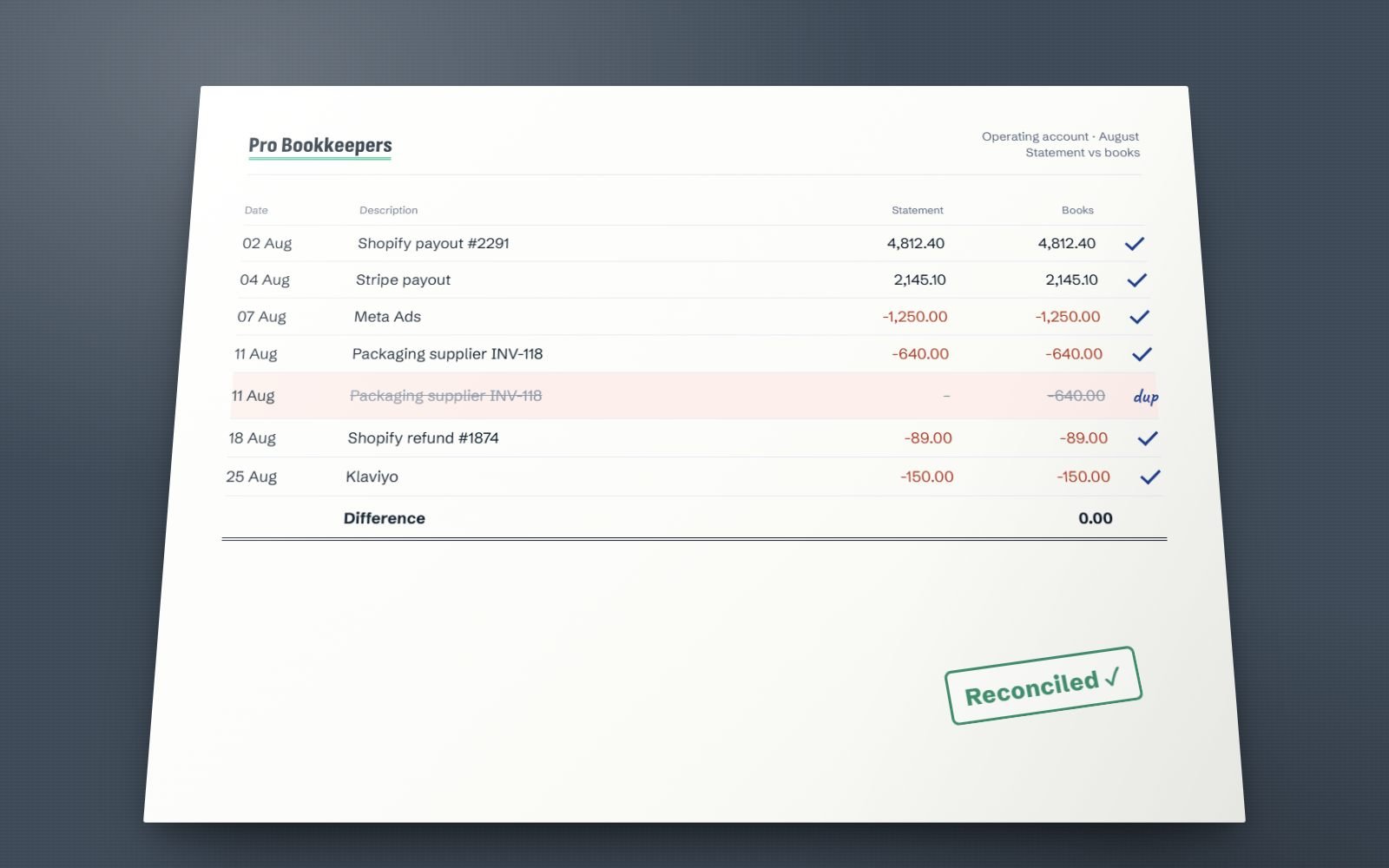Select the '04 Aug' date cell

coord(265,280)
